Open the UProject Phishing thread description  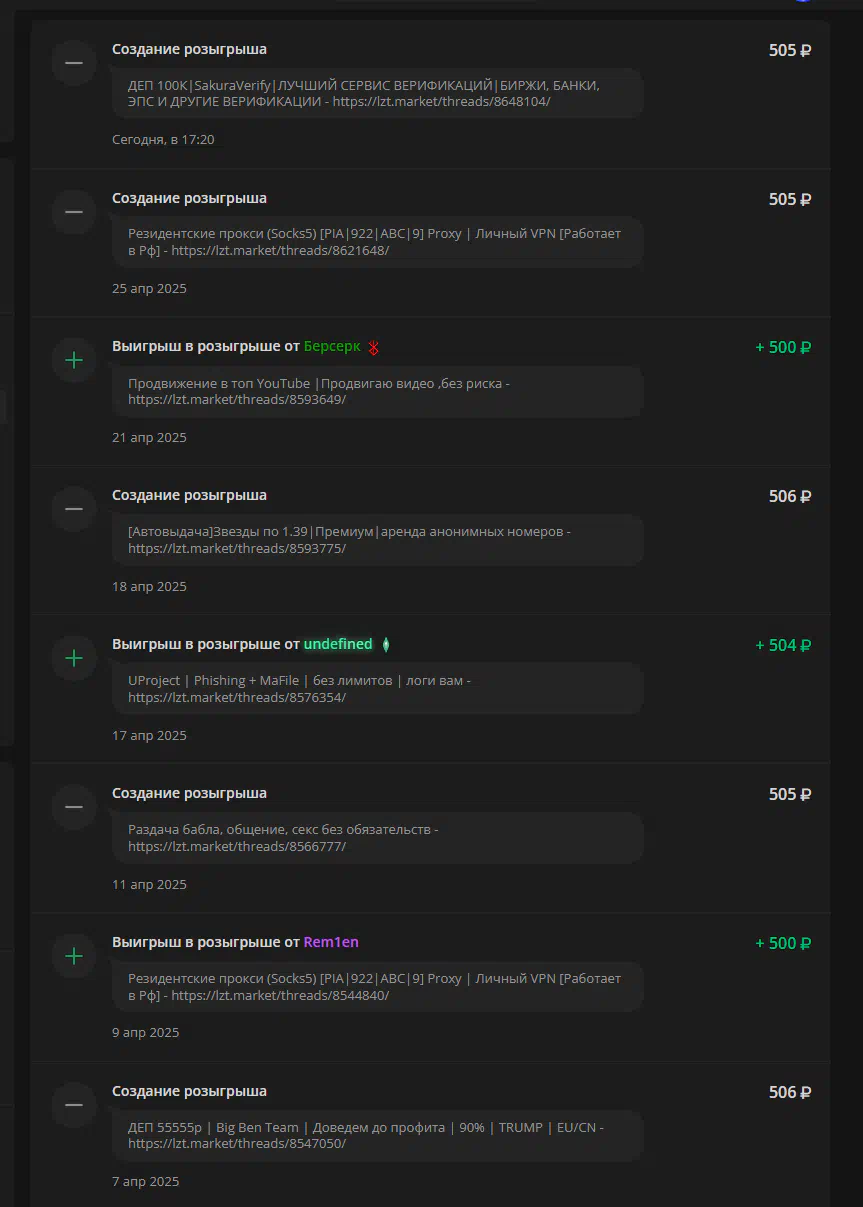click(377, 688)
